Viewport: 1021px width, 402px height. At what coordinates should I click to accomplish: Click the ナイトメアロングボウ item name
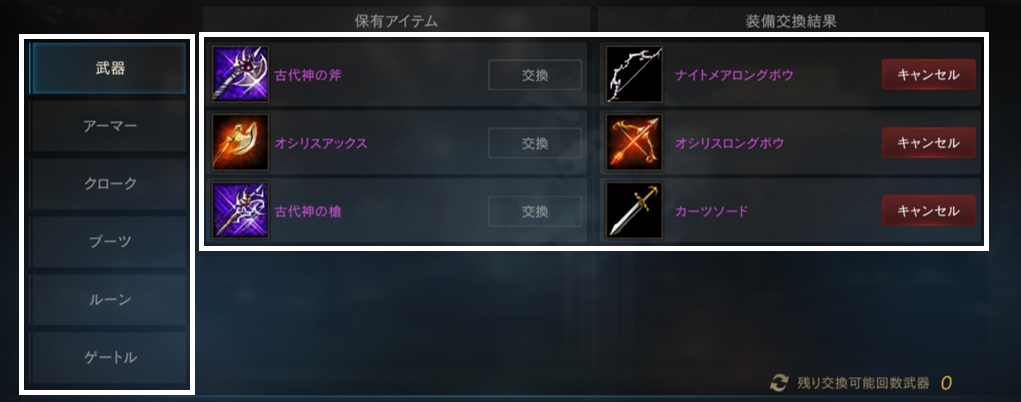[x=734, y=75]
